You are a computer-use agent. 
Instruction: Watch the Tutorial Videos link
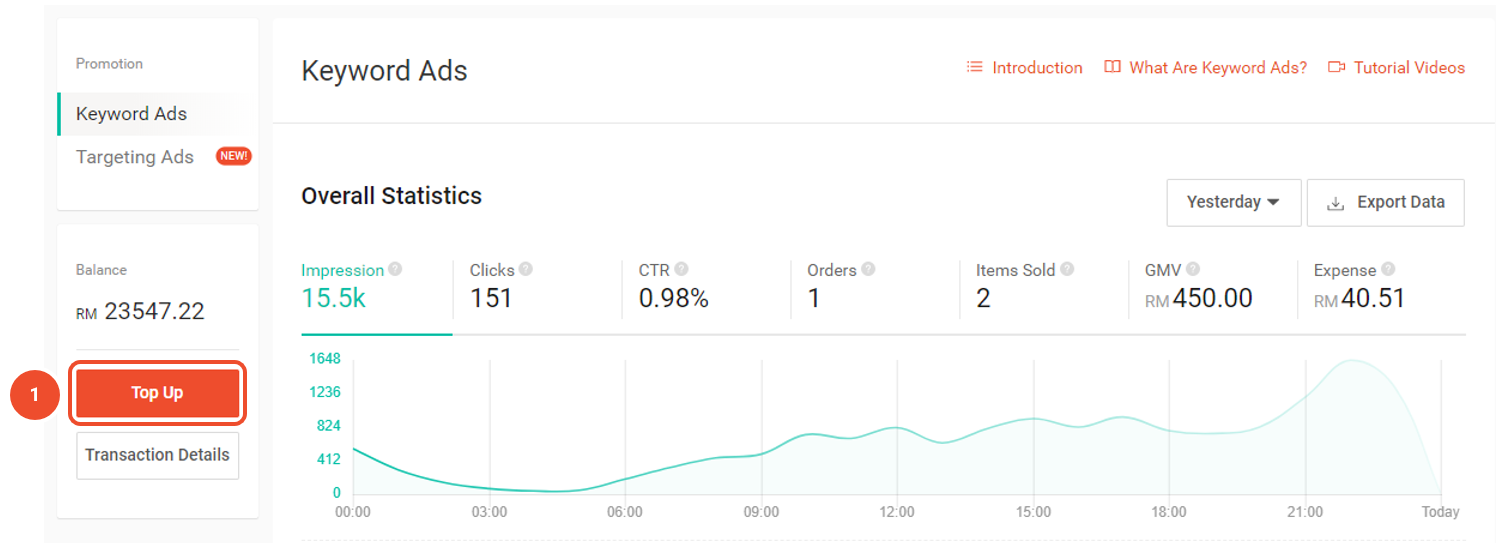[x=1397, y=68]
